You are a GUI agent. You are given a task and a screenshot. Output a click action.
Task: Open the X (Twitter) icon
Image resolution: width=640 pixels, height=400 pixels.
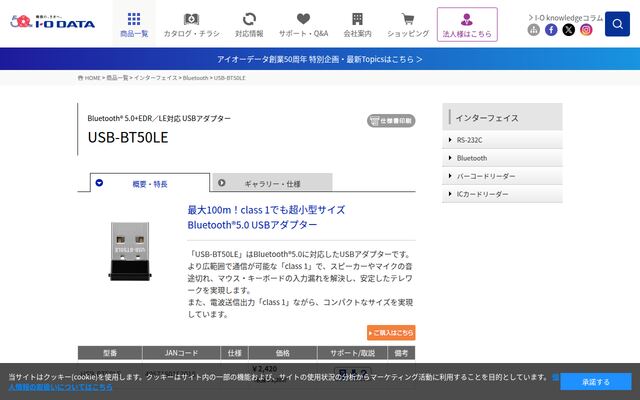click(569, 30)
